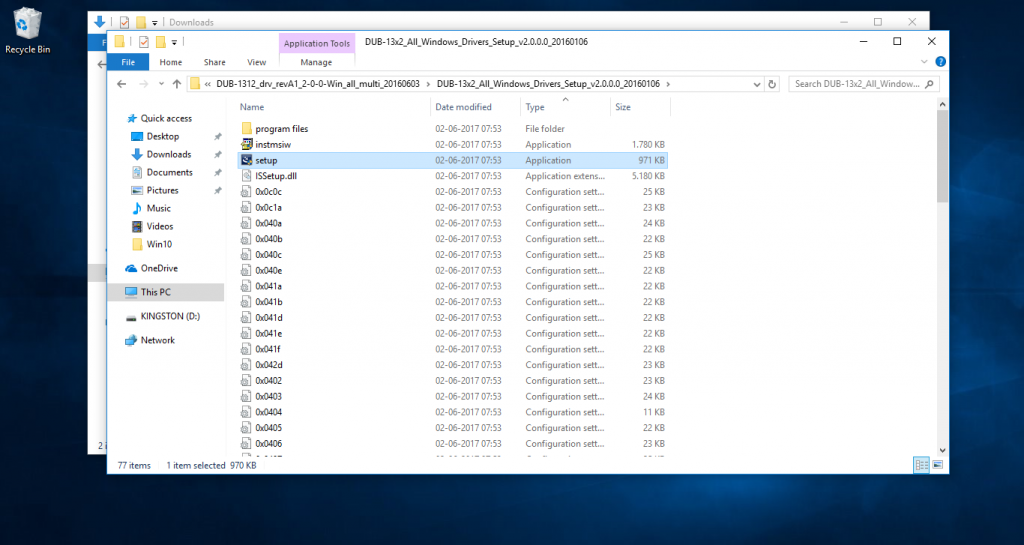This screenshot has height=545, width=1024.
Task: Select the 0x040a file row
Action: 452,223
